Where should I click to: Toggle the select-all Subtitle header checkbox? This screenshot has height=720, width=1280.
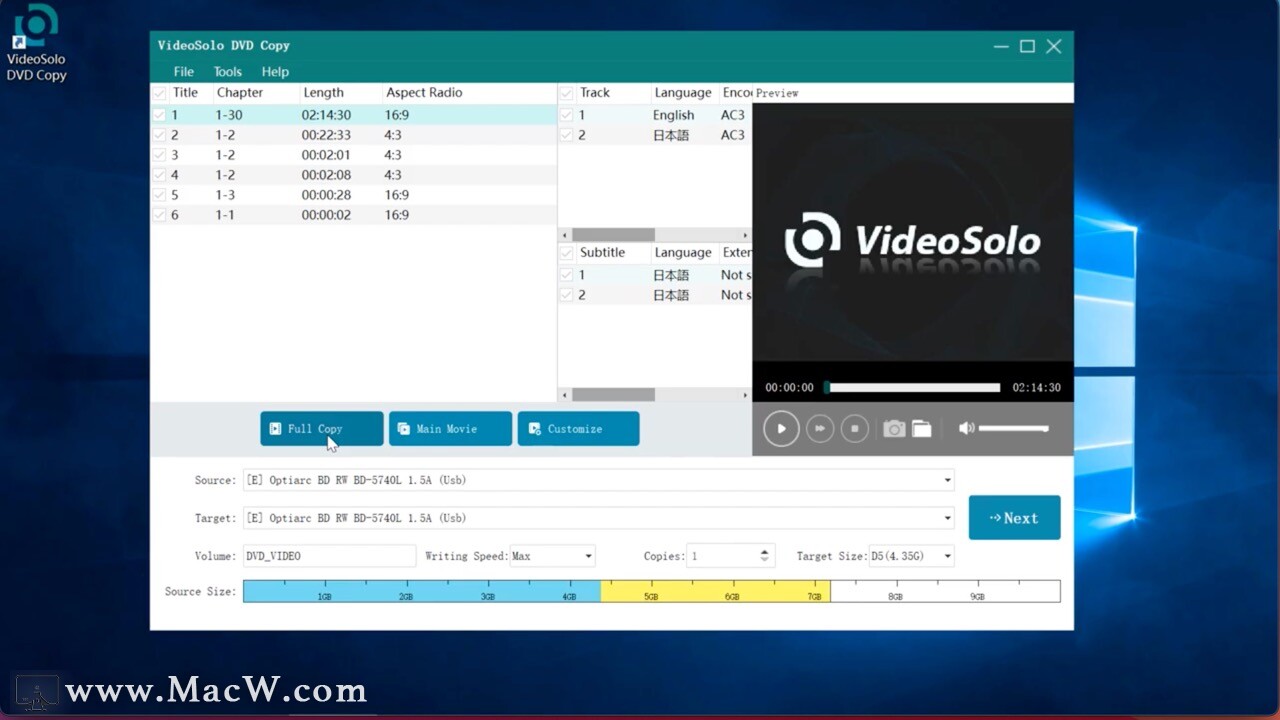(x=566, y=253)
